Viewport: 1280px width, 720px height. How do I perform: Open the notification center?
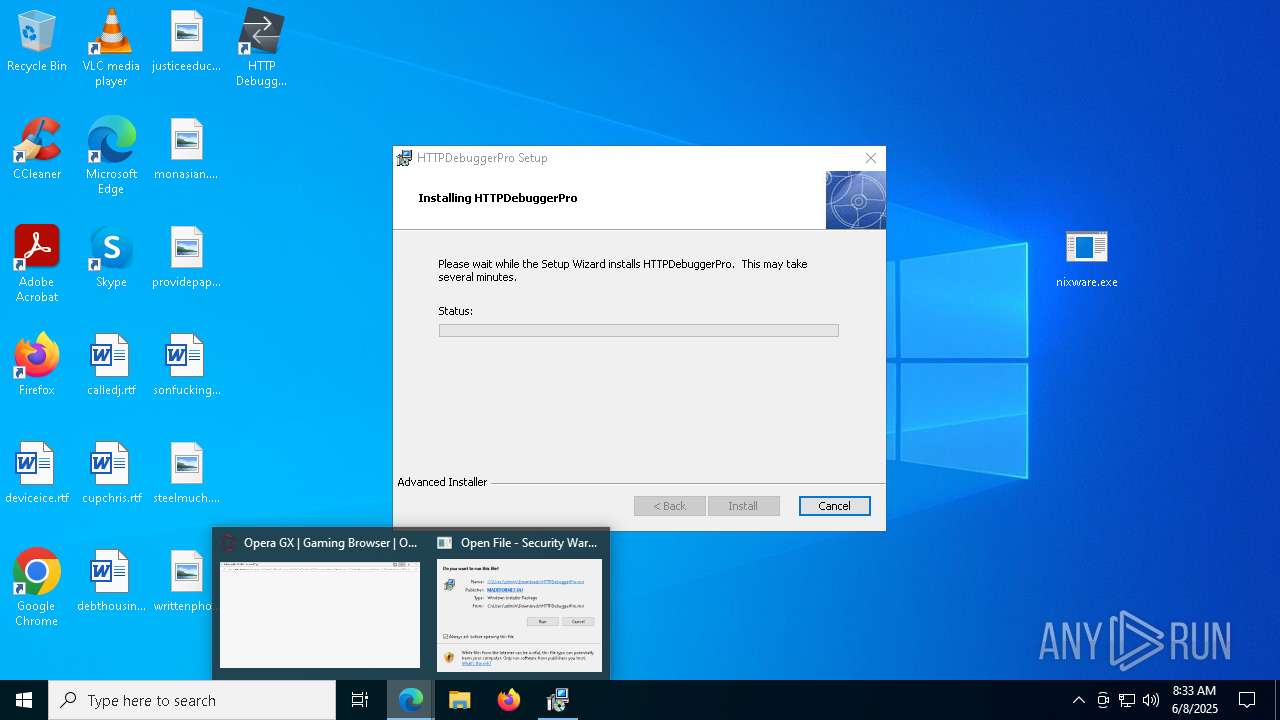1247,700
